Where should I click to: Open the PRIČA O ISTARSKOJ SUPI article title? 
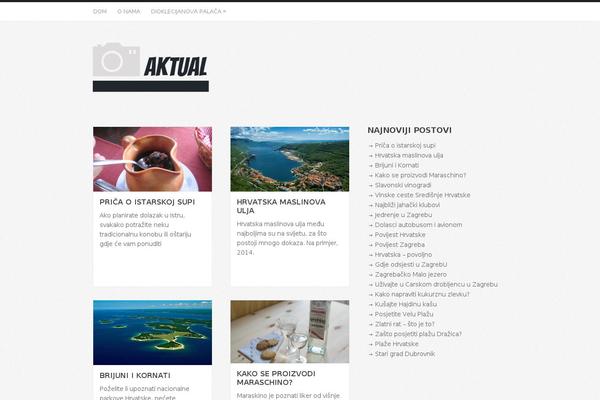[147, 202]
